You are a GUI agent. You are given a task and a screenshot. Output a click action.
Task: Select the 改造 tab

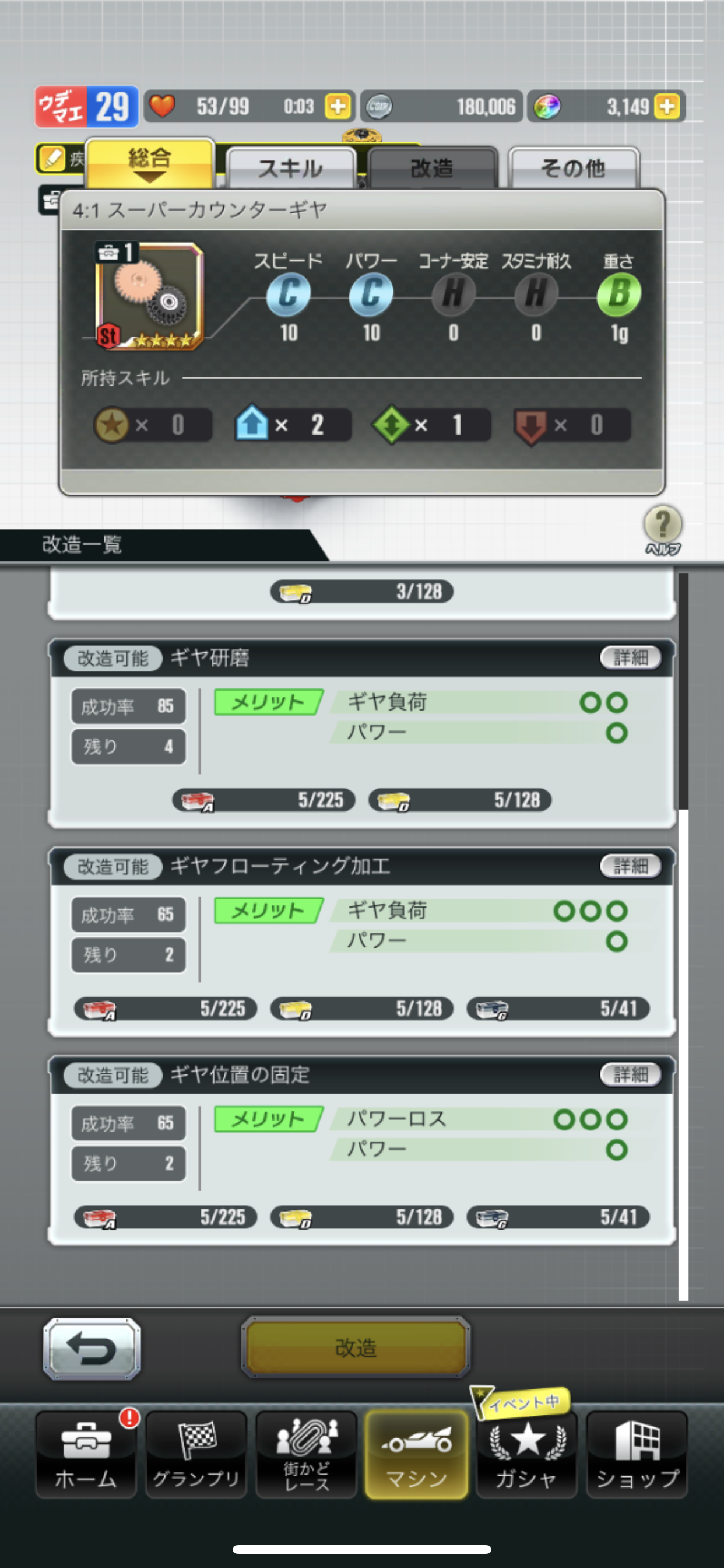[x=432, y=168]
